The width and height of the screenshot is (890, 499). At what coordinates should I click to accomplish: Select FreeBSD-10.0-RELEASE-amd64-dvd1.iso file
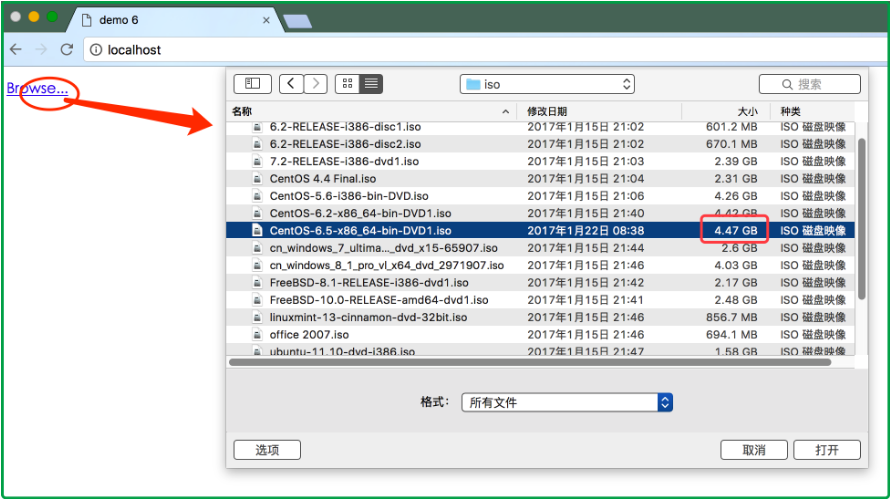click(x=540, y=300)
